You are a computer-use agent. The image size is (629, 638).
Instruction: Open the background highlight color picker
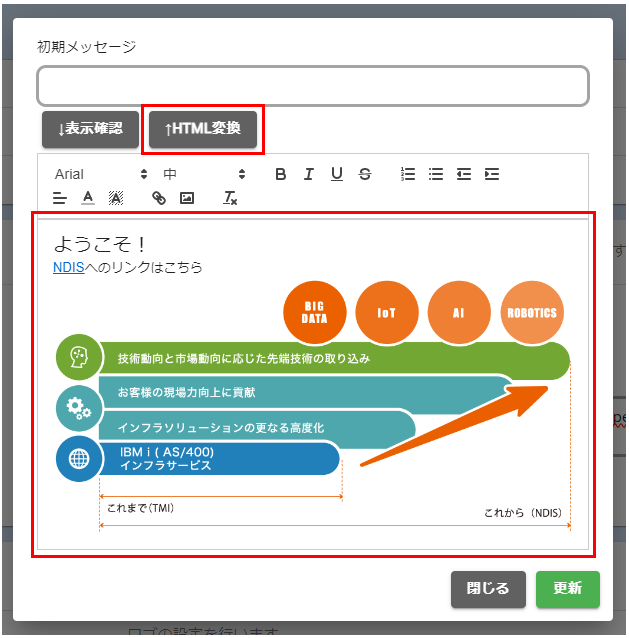pos(116,198)
